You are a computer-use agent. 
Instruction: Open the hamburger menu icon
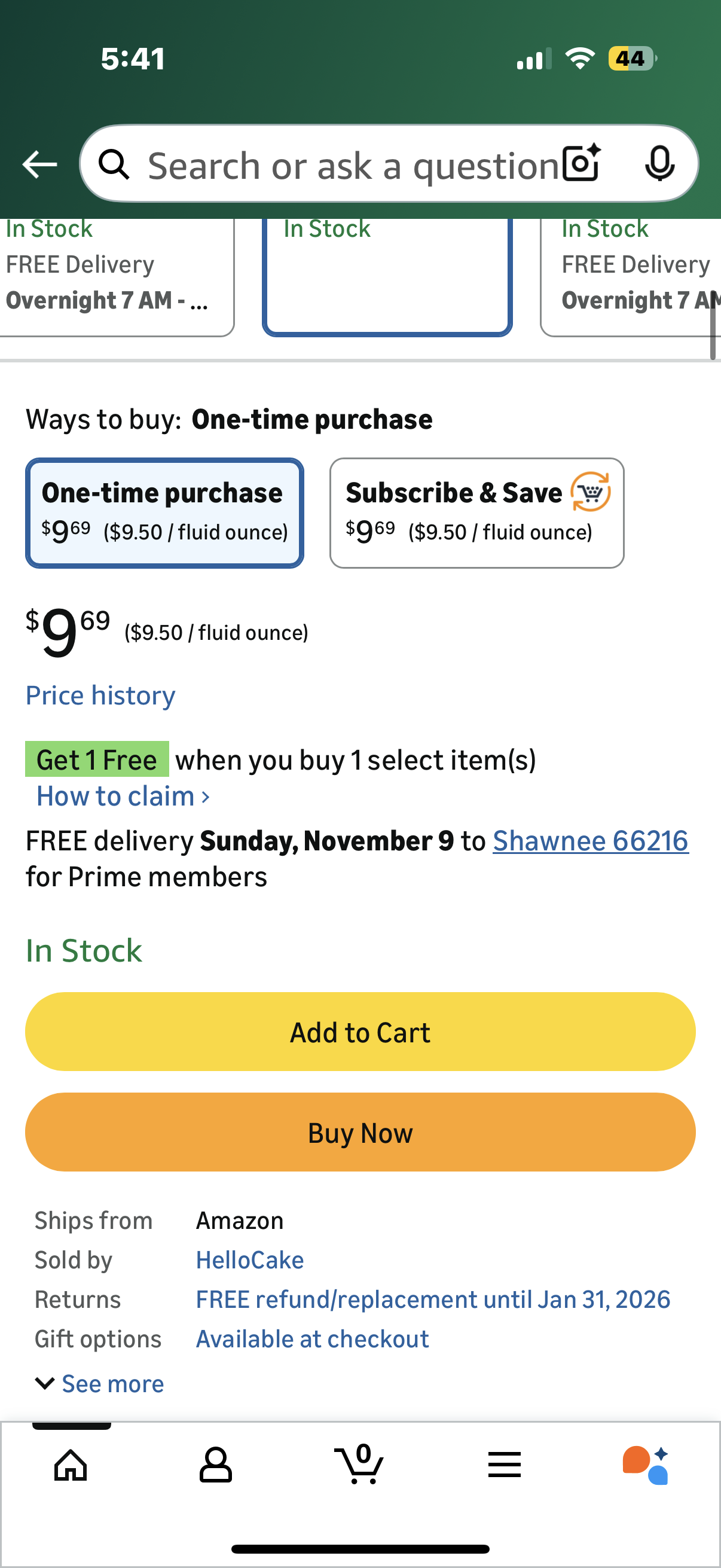[x=505, y=1465]
